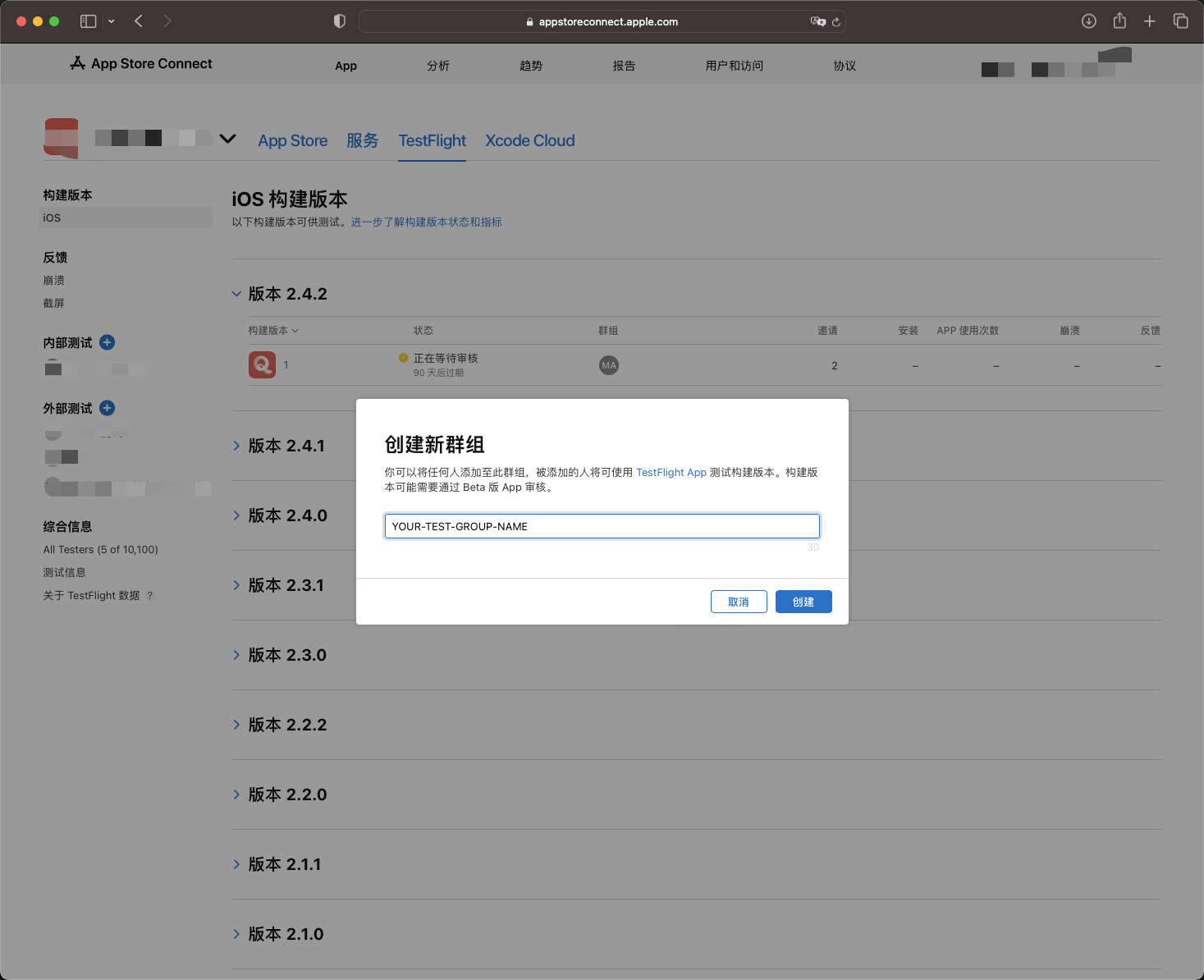Image resolution: width=1204 pixels, height=980 pixels.
Task: Open 协议 in top navigation
Action: click(x=845, y=66)
